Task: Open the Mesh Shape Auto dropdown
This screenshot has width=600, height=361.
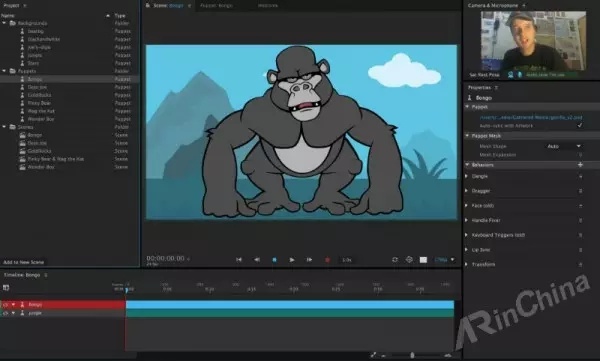Action: coord(564,146)
